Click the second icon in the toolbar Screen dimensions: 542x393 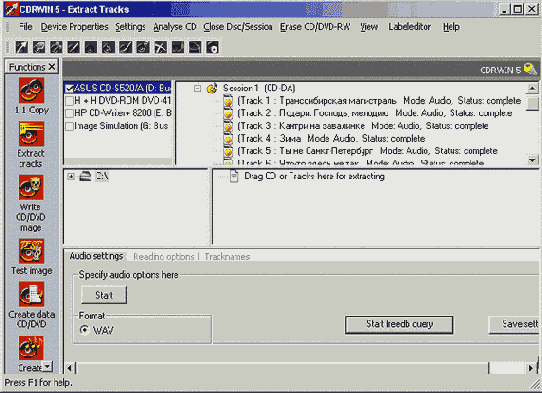(x=39, y=47)
